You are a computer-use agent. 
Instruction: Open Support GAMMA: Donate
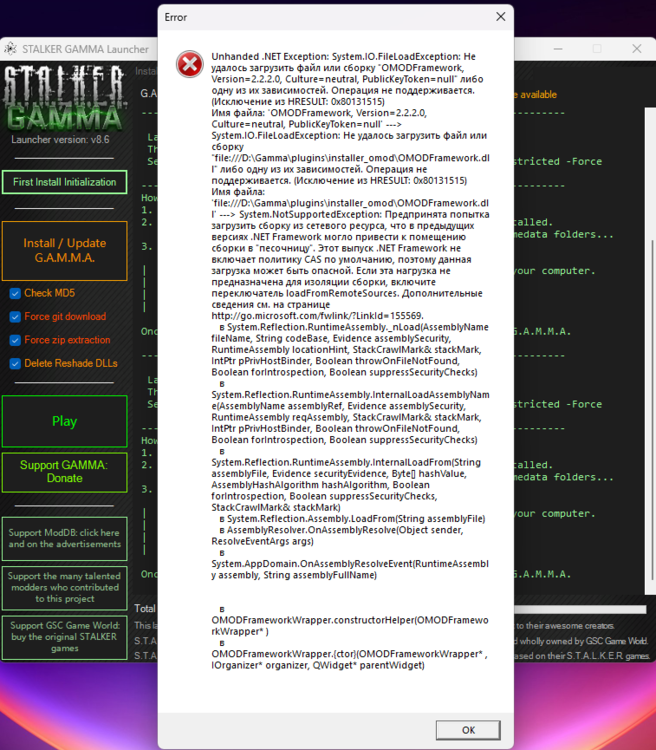[x=65, y=472]
